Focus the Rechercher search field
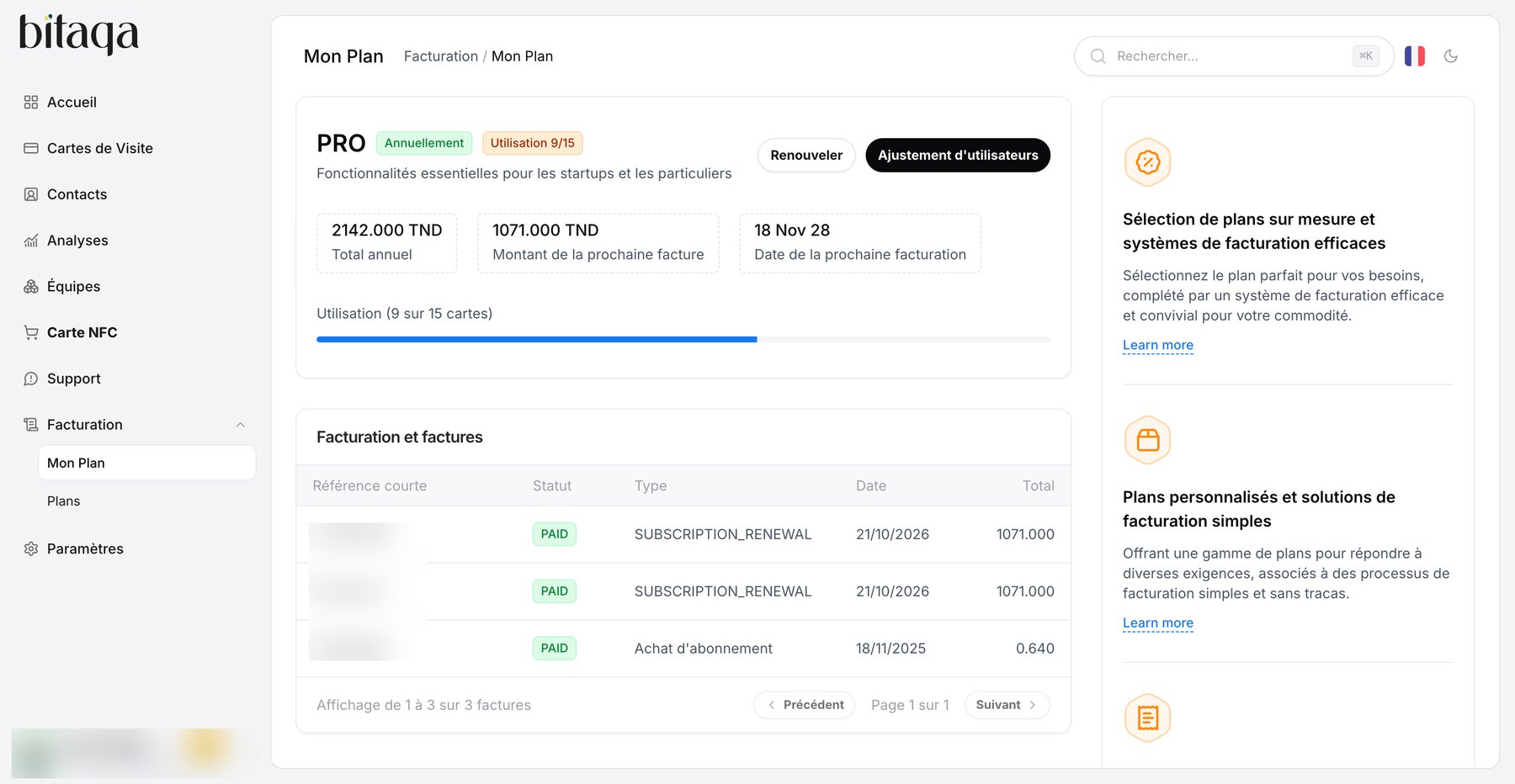Screen dimensions: 1515x784 click(x=1234, y=56)
